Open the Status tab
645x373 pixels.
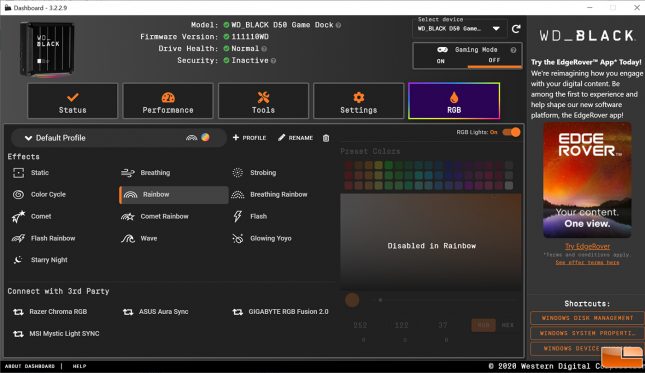(72, 101)
